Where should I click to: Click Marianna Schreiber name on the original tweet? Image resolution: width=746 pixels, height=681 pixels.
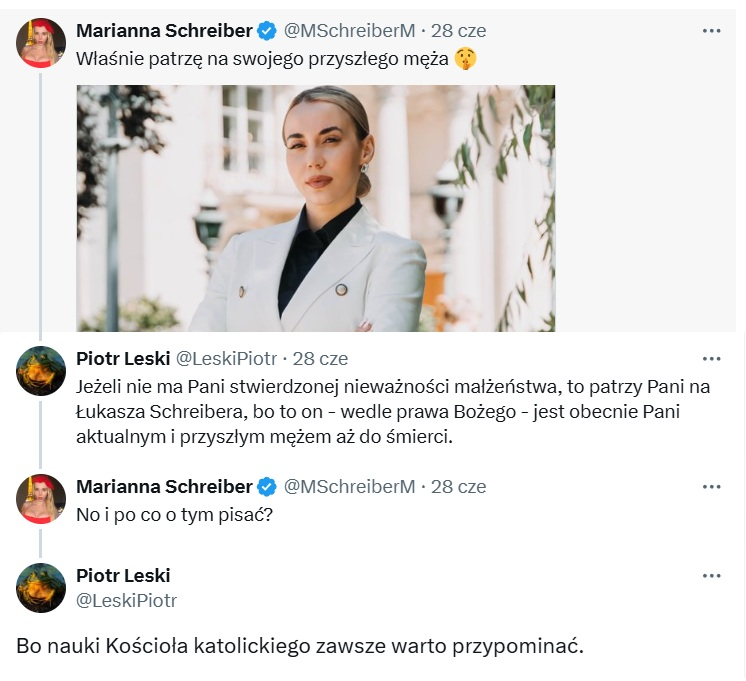[164, 31]
